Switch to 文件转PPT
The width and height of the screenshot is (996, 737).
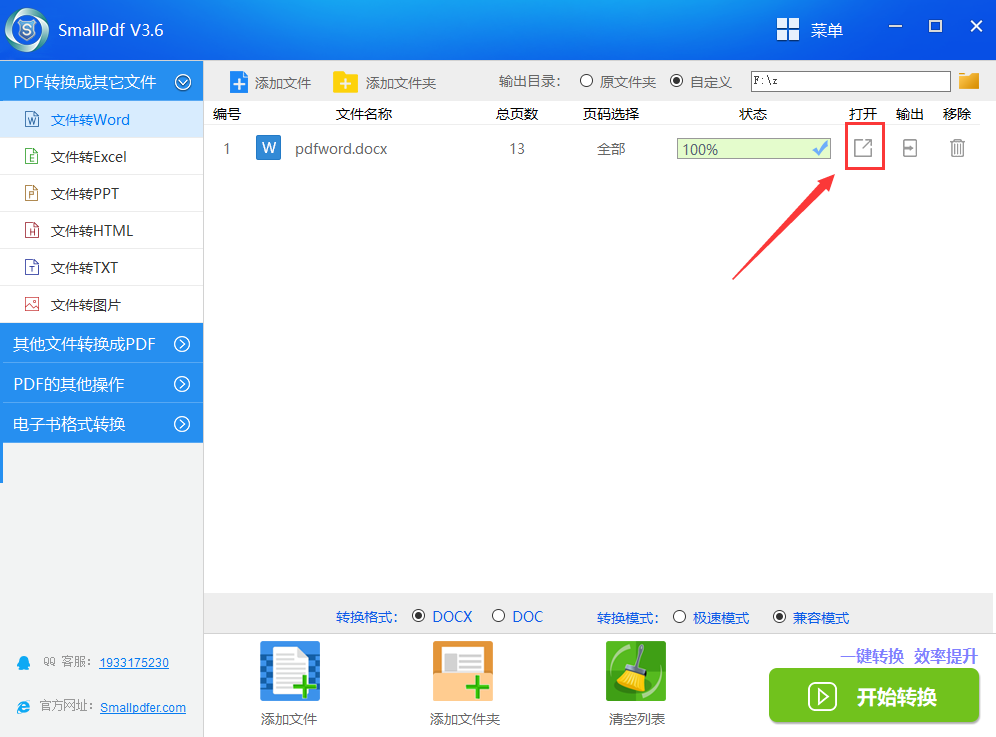tap(102, 193)
